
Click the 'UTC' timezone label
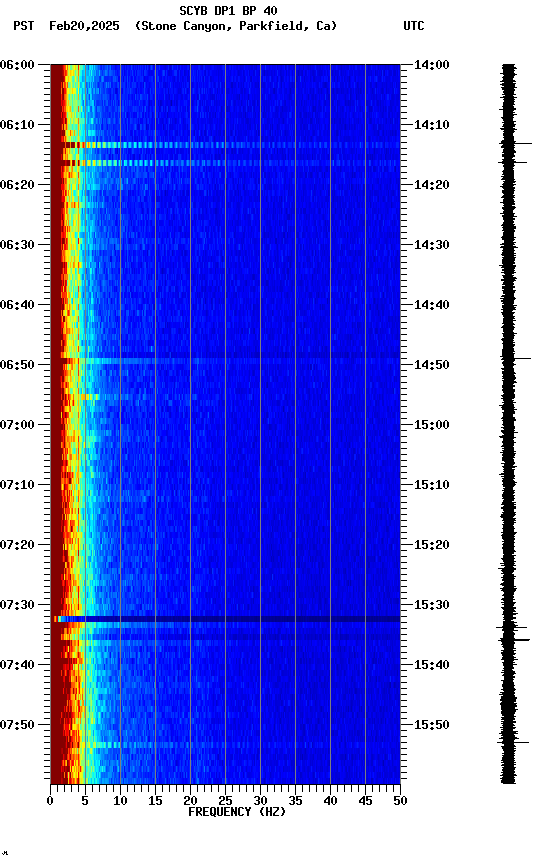(414, 26)
